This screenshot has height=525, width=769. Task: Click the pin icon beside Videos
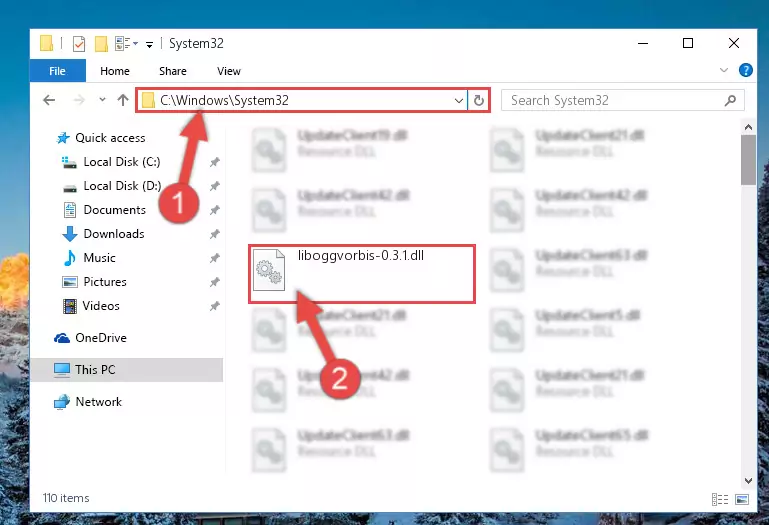tap(214, 306)
